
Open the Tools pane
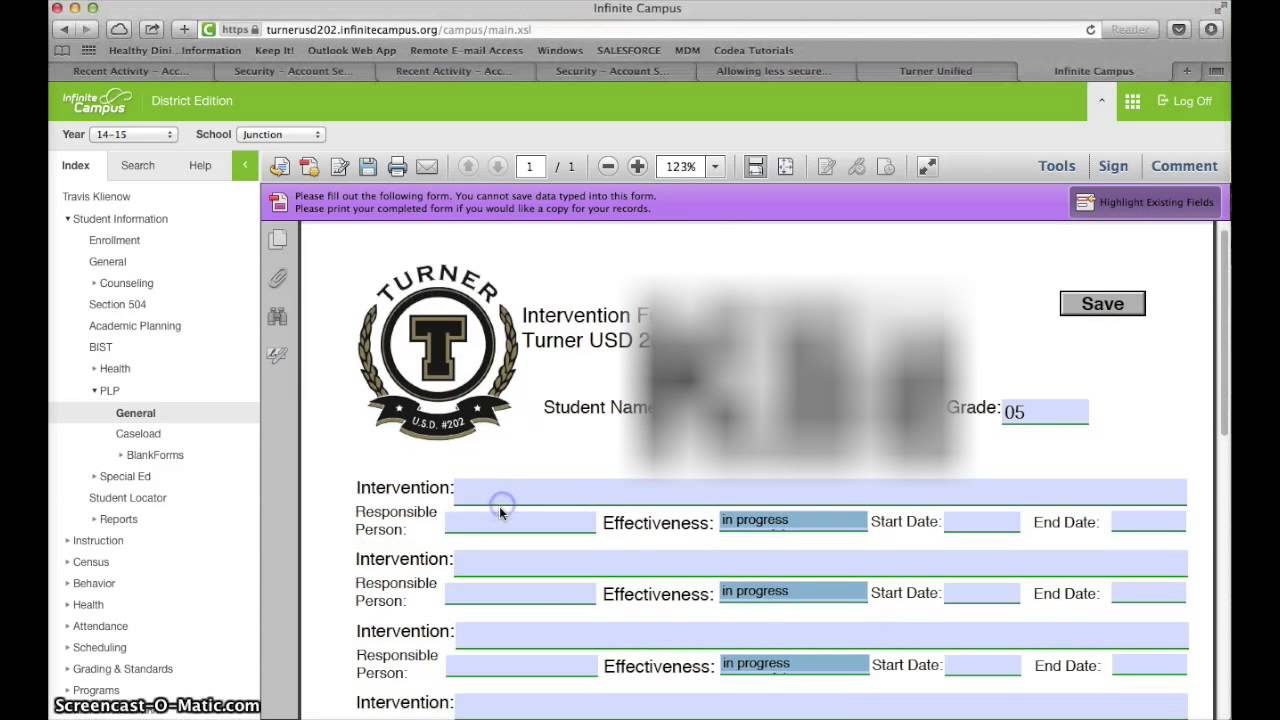(1057, 166)
